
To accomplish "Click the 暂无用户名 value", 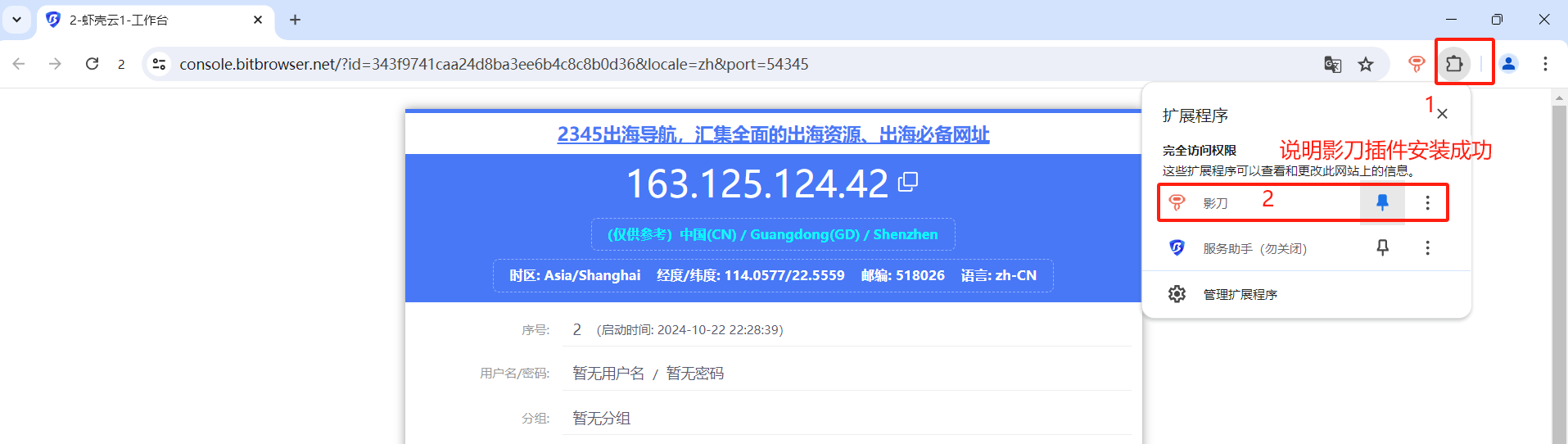I will pyautogui.click(x=608, y=374).
